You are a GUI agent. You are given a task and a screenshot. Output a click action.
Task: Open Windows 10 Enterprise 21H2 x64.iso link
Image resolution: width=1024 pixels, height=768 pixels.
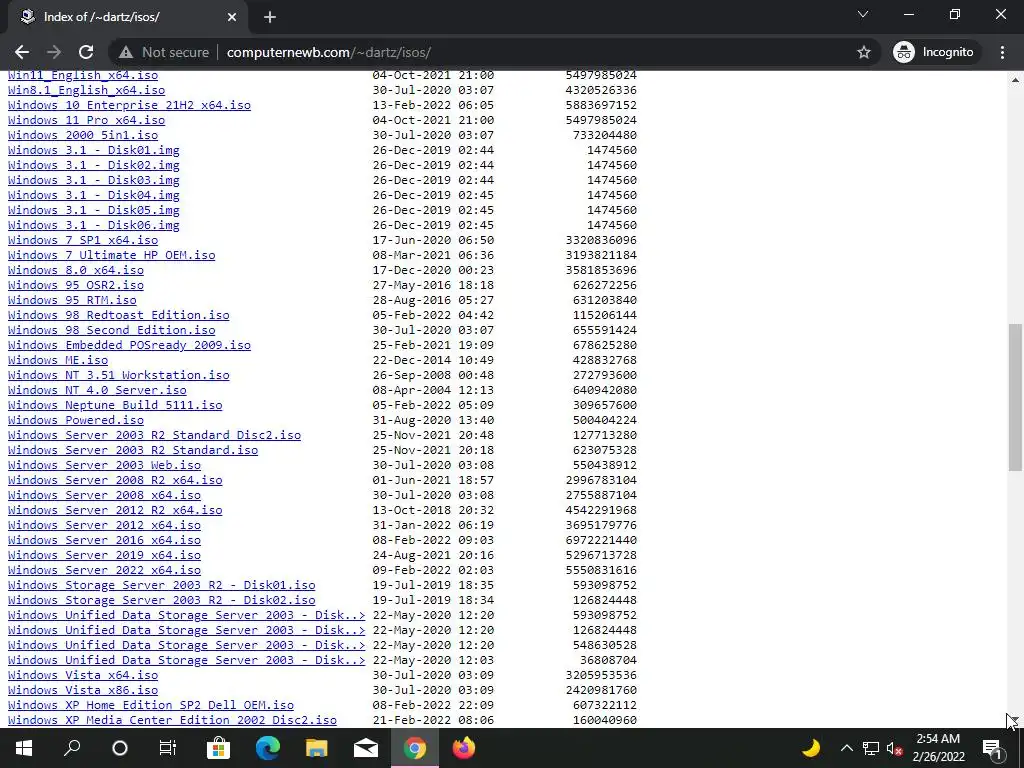(x=129, y=105)
